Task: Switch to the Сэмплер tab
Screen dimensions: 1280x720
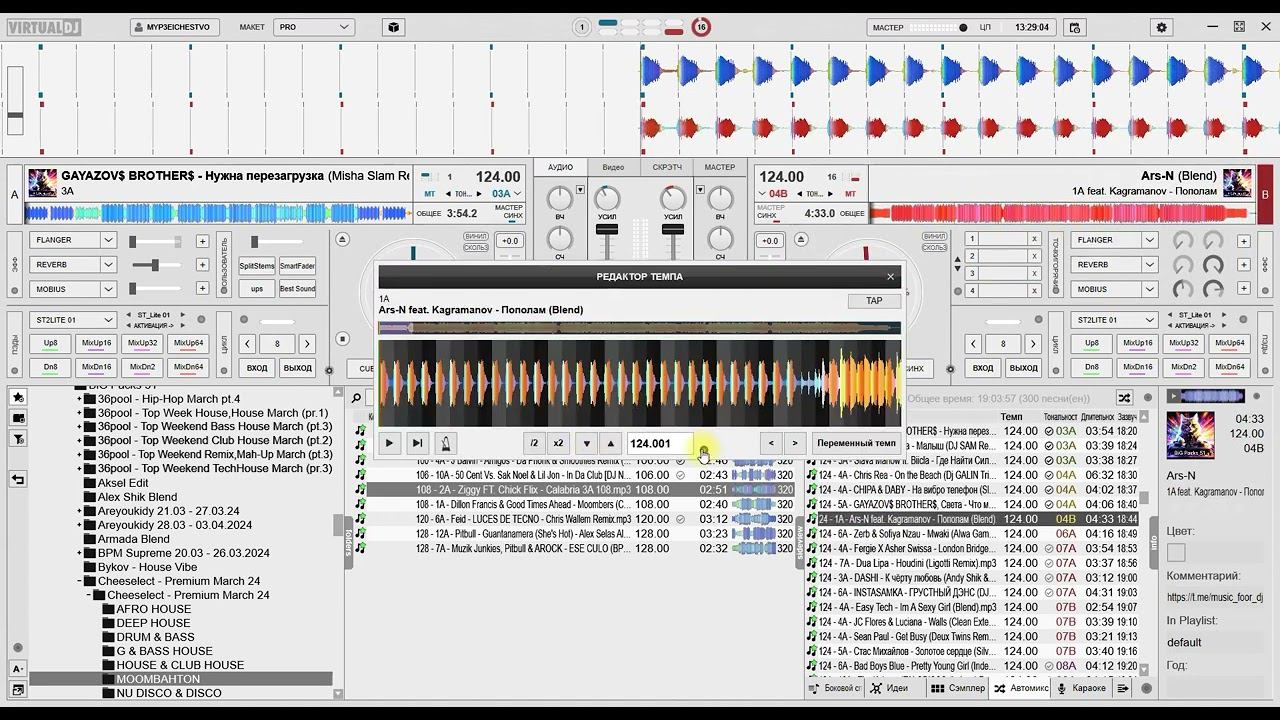Action: (958, 688)
